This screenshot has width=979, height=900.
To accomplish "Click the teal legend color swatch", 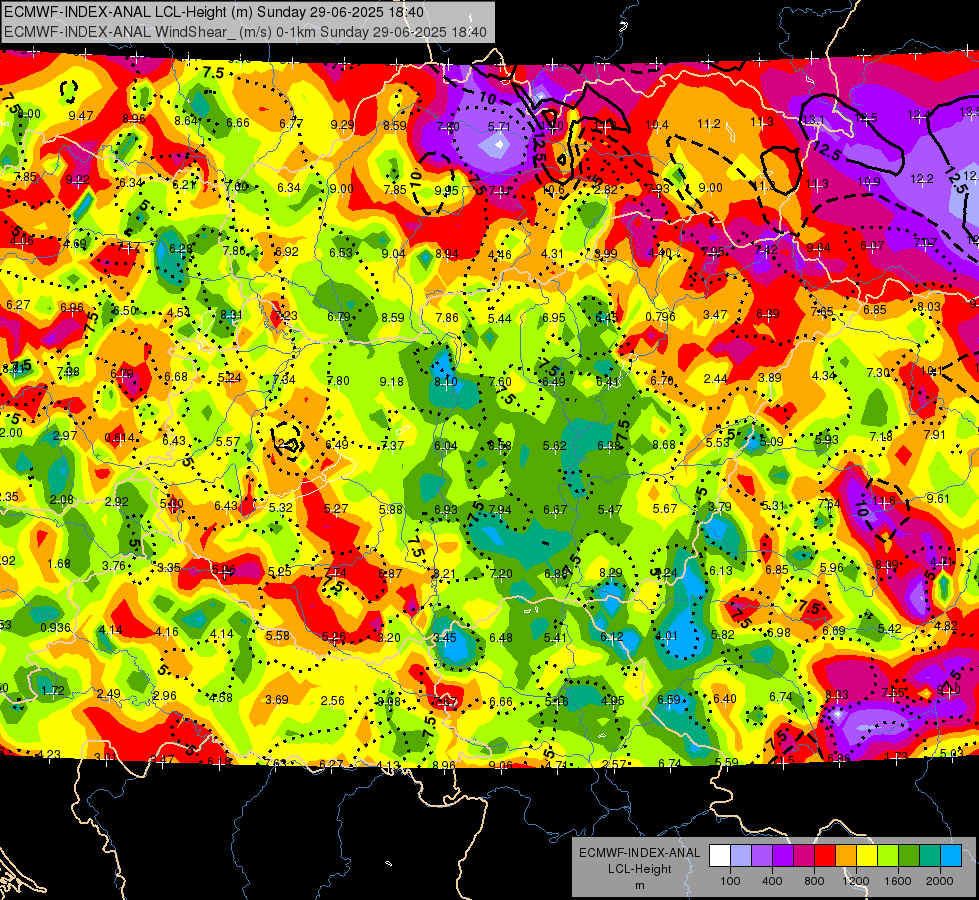I will tap(930, 856).
